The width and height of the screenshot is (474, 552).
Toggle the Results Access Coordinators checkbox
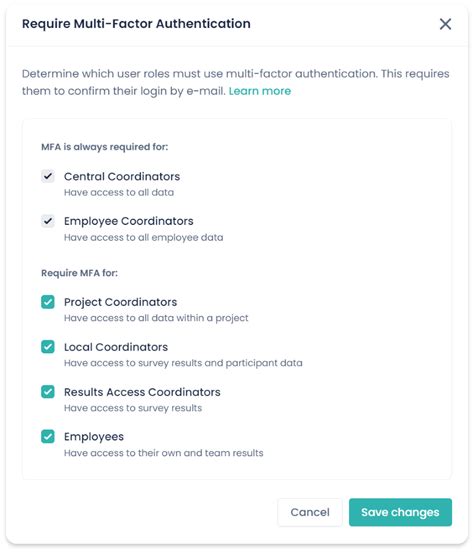pyautogui.click(x=48, y=391)
